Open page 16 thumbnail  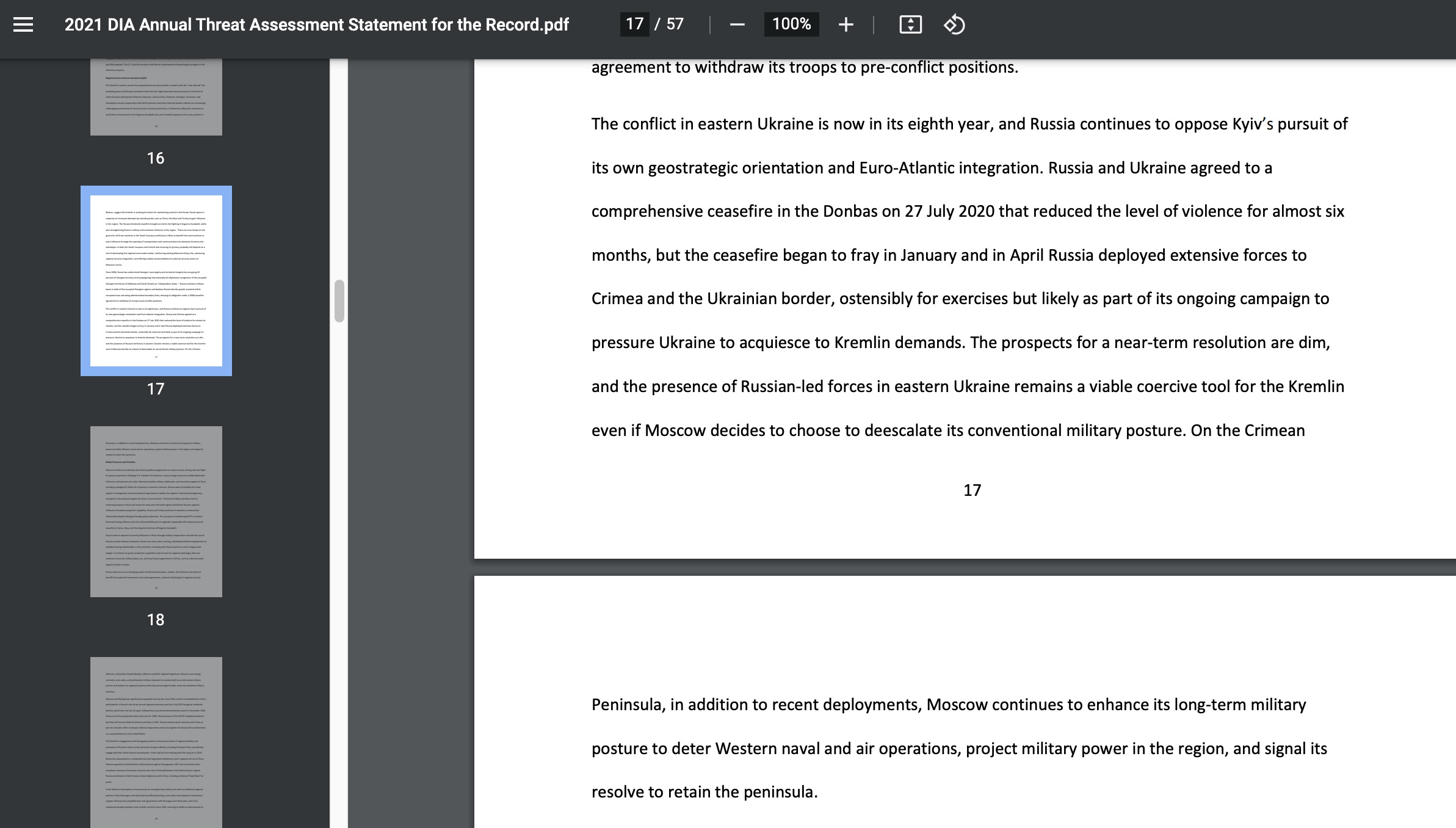pyautogui.click(x=156, y=97)
